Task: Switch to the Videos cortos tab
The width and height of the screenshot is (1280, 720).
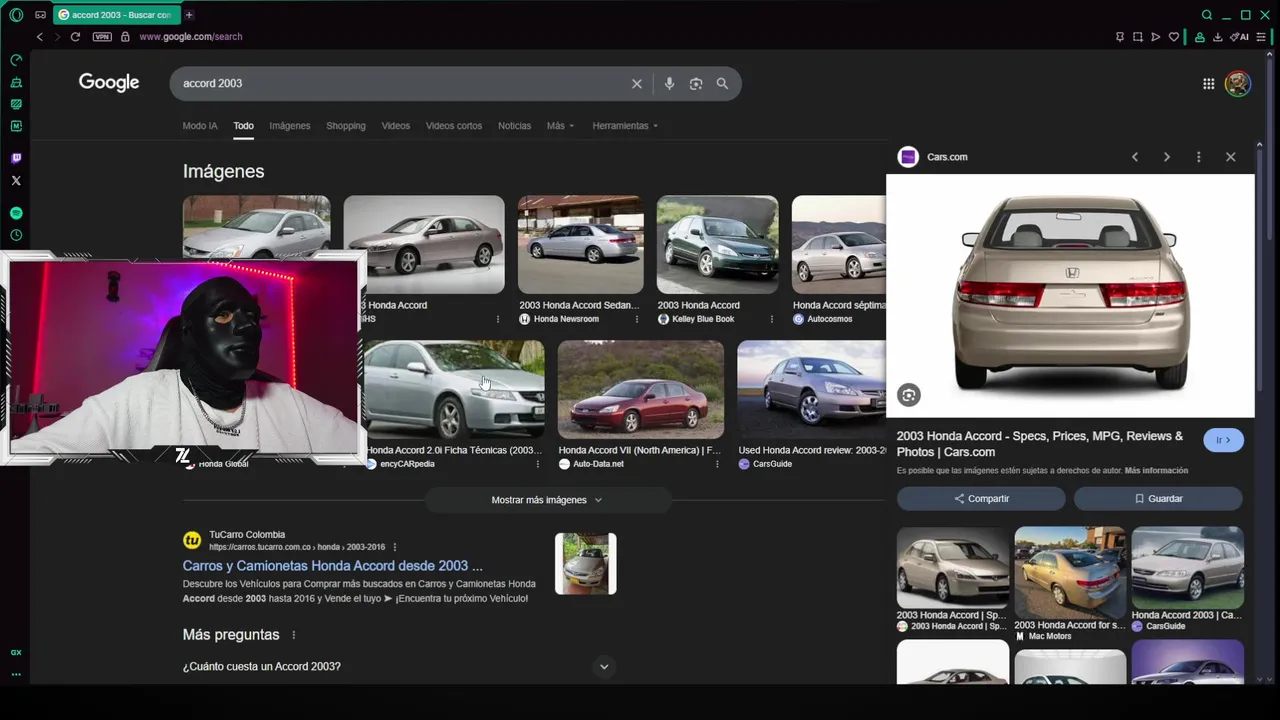Action: (454, 126)
